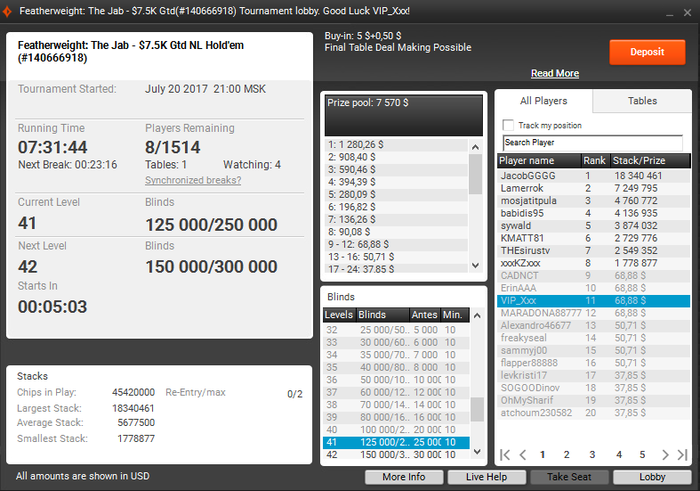700x491 pixels.
Task: Enable Track my position checkbox
Action: [508, 125]
